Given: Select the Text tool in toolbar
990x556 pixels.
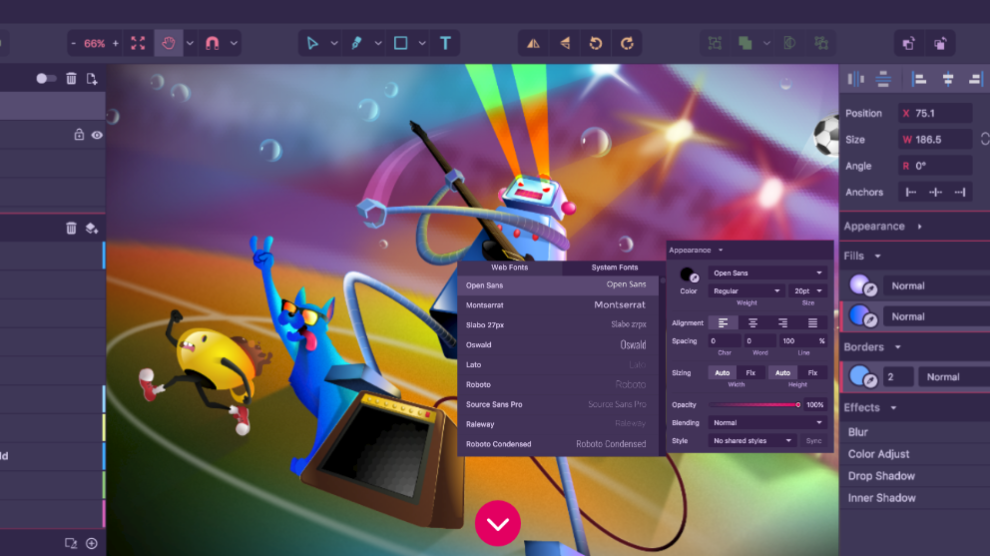Looking at the screenshot, I should (445, 43).
